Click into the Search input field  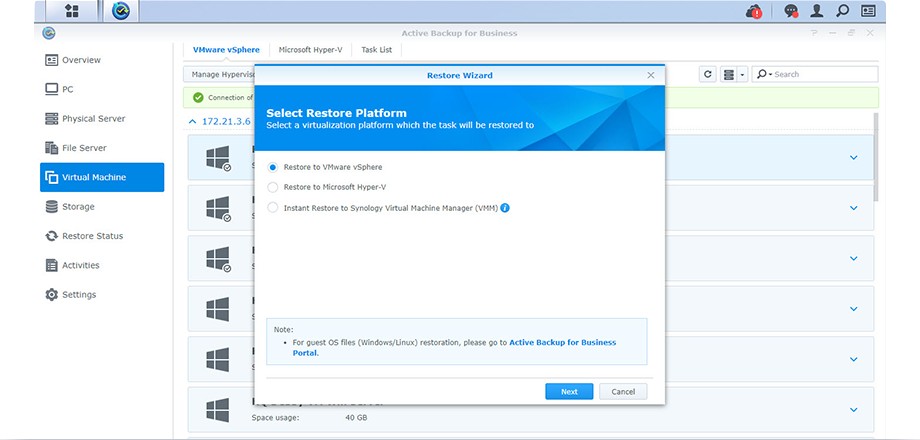point(823,74)
